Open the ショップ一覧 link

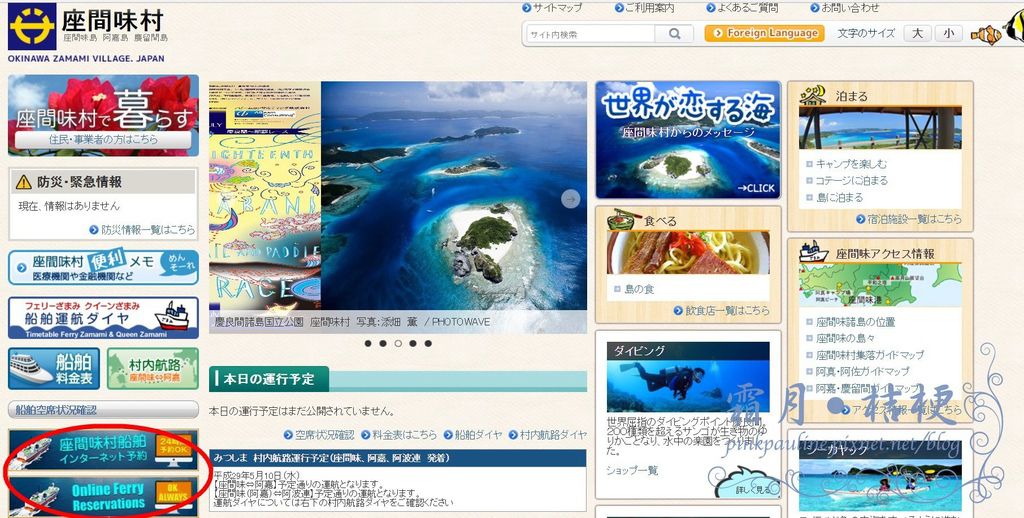point(632,470)
